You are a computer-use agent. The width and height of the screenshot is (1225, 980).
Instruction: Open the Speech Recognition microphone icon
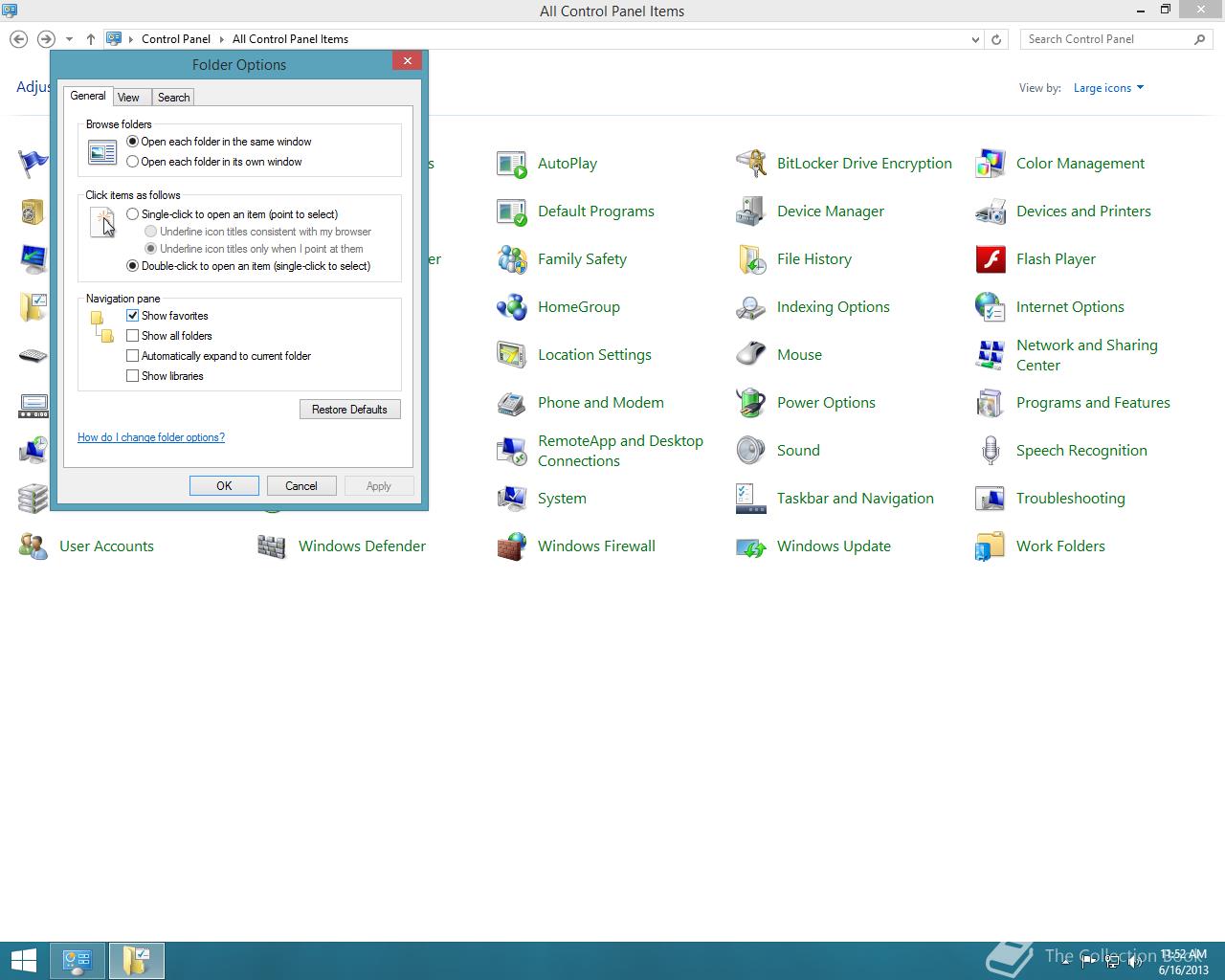pyautogui.click(x=991, y=451)
